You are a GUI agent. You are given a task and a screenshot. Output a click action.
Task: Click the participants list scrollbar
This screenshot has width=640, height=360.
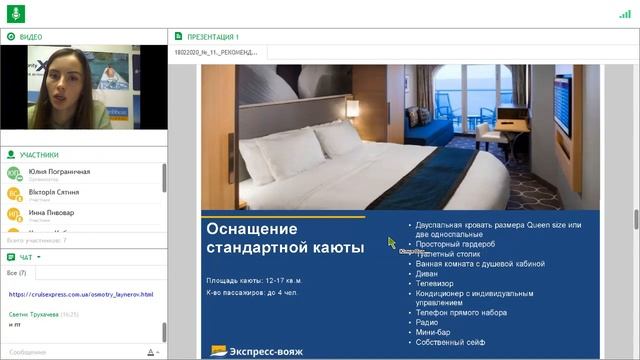coord(164,178)
